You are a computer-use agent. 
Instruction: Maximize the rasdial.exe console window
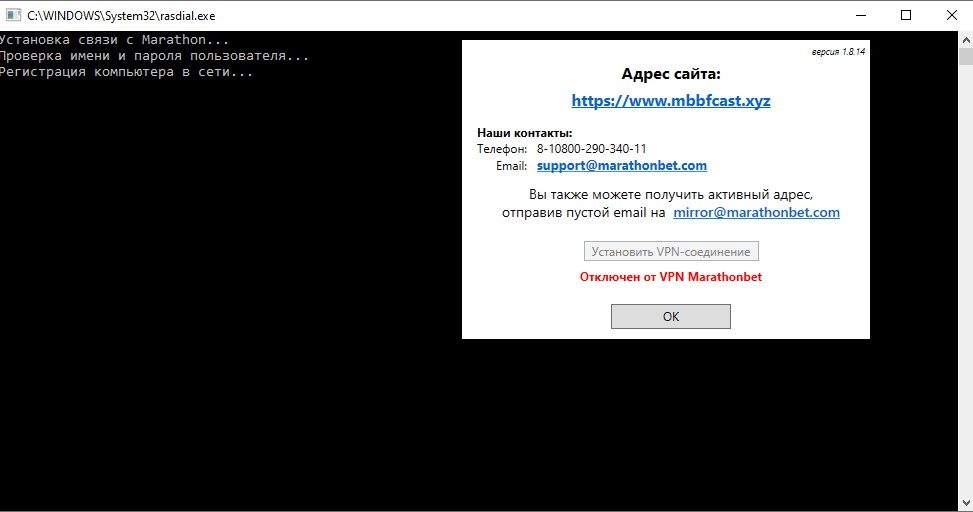coord(906,16)
